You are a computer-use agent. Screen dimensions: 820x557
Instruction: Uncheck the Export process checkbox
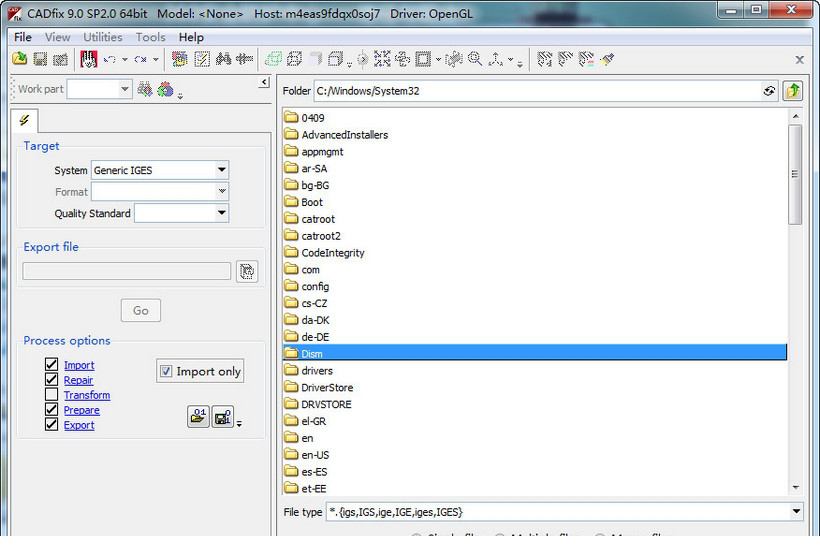click(51, 424)
